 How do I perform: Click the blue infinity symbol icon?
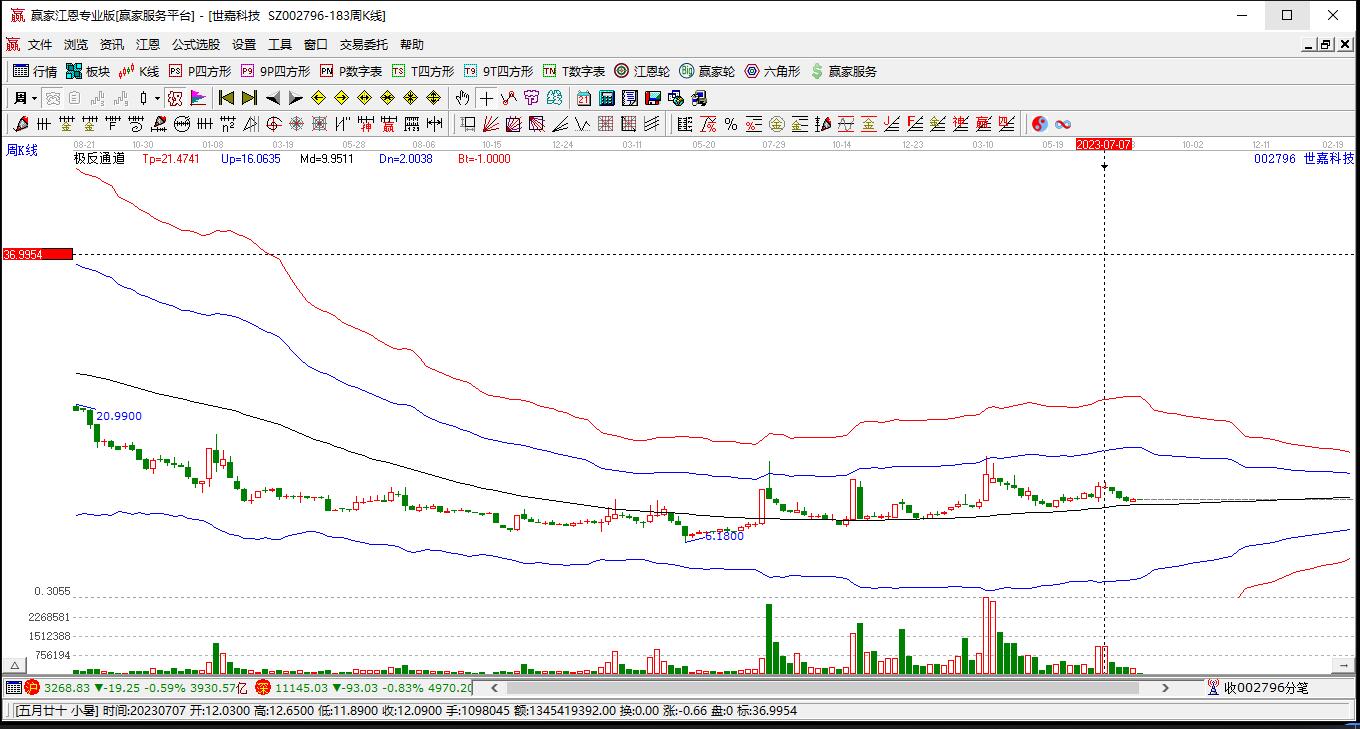(x=1063, y=124)
